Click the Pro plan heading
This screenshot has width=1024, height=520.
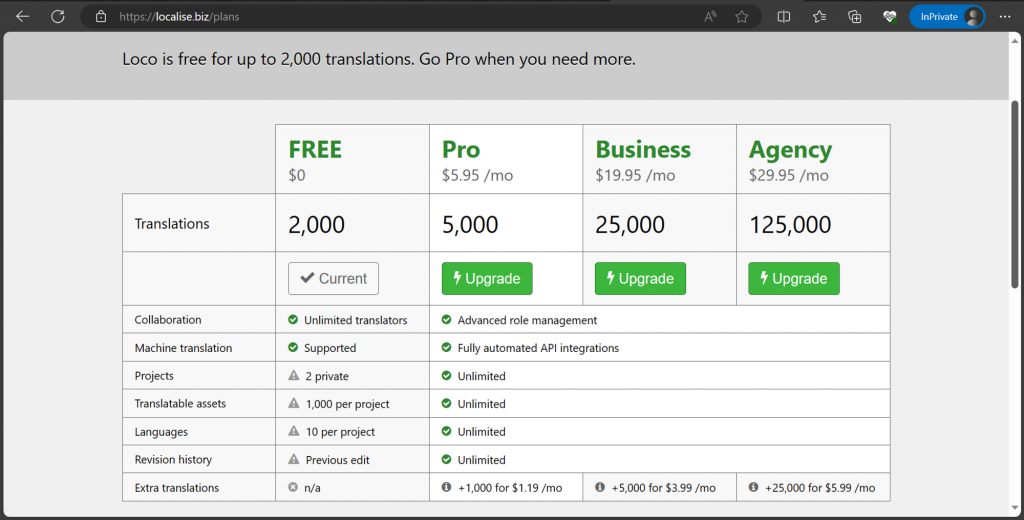461,150
